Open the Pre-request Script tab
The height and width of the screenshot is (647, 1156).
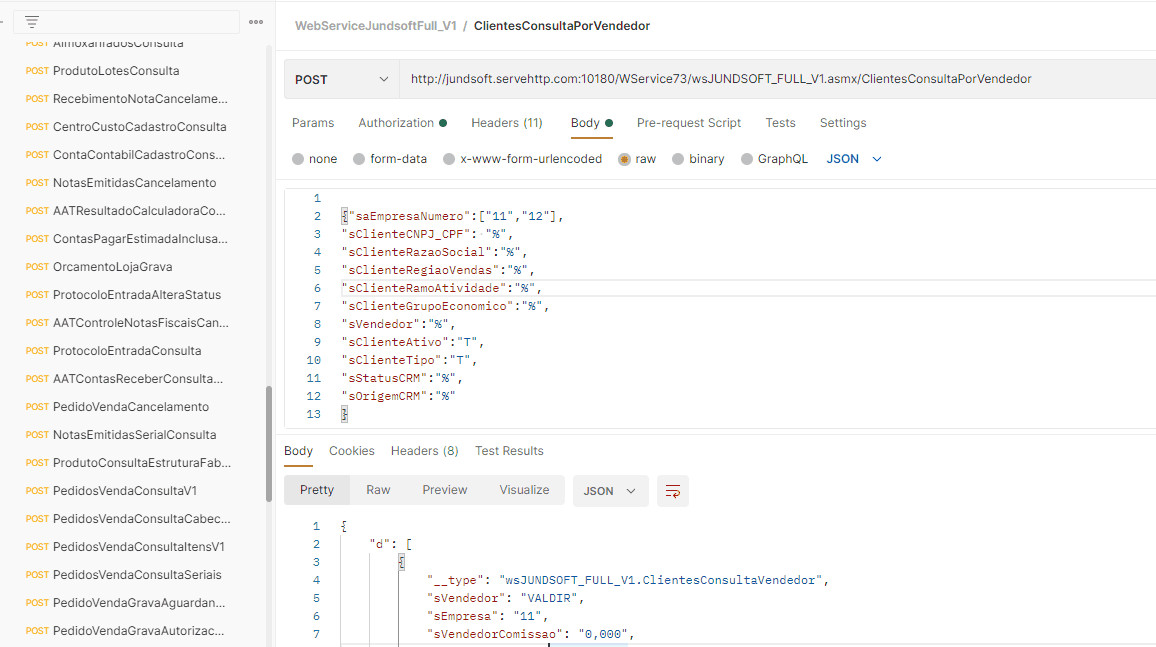pos(689,123)
